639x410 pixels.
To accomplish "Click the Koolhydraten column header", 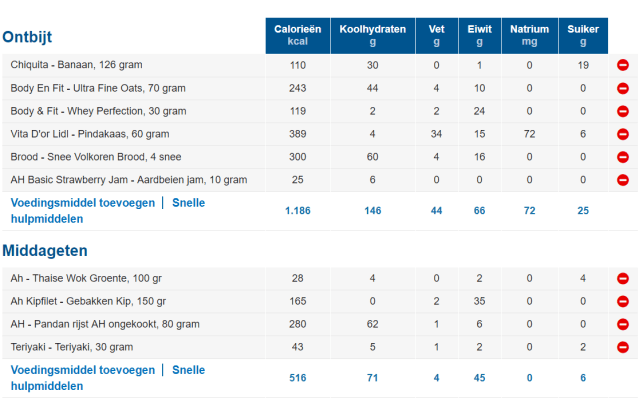I will pyautogui.click(x=372, y=36).
